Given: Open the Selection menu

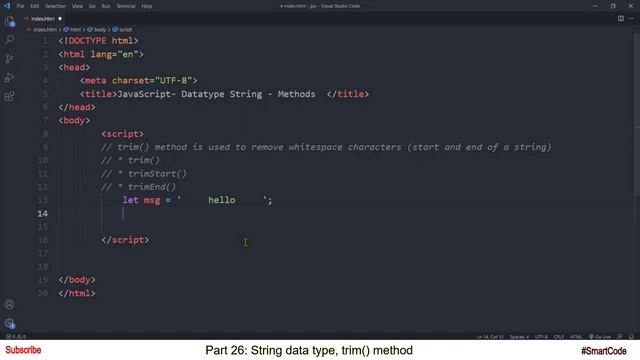Looking at the screenshot, I should 55,6.
